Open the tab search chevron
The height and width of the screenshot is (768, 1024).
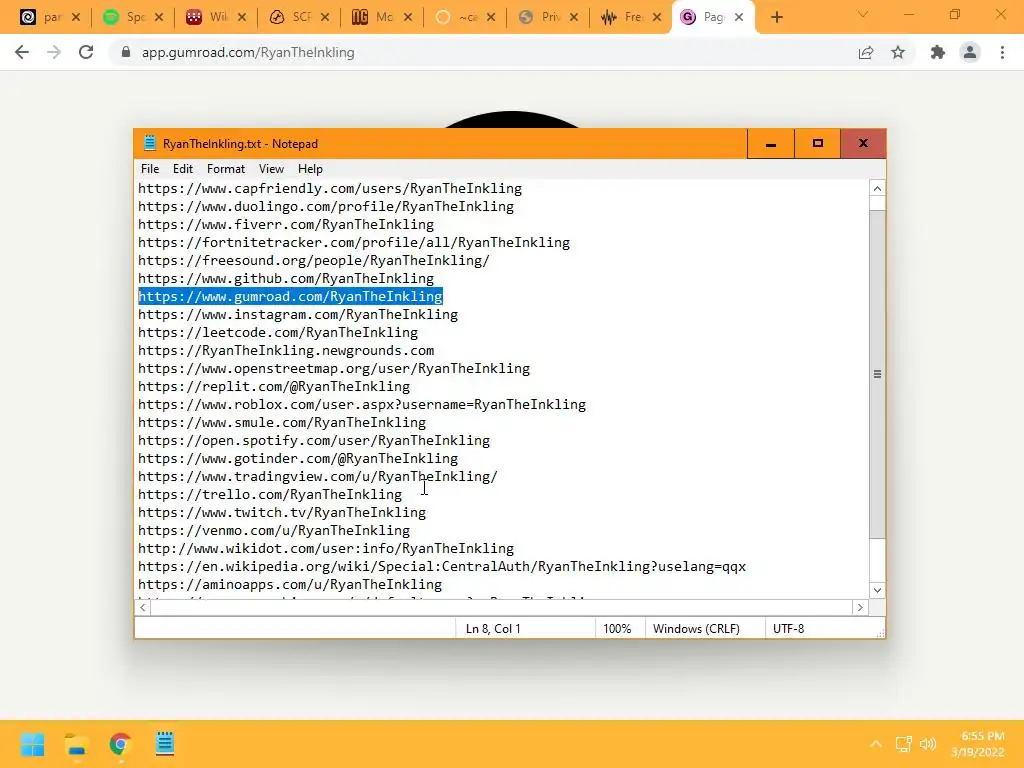coord(863,14)
